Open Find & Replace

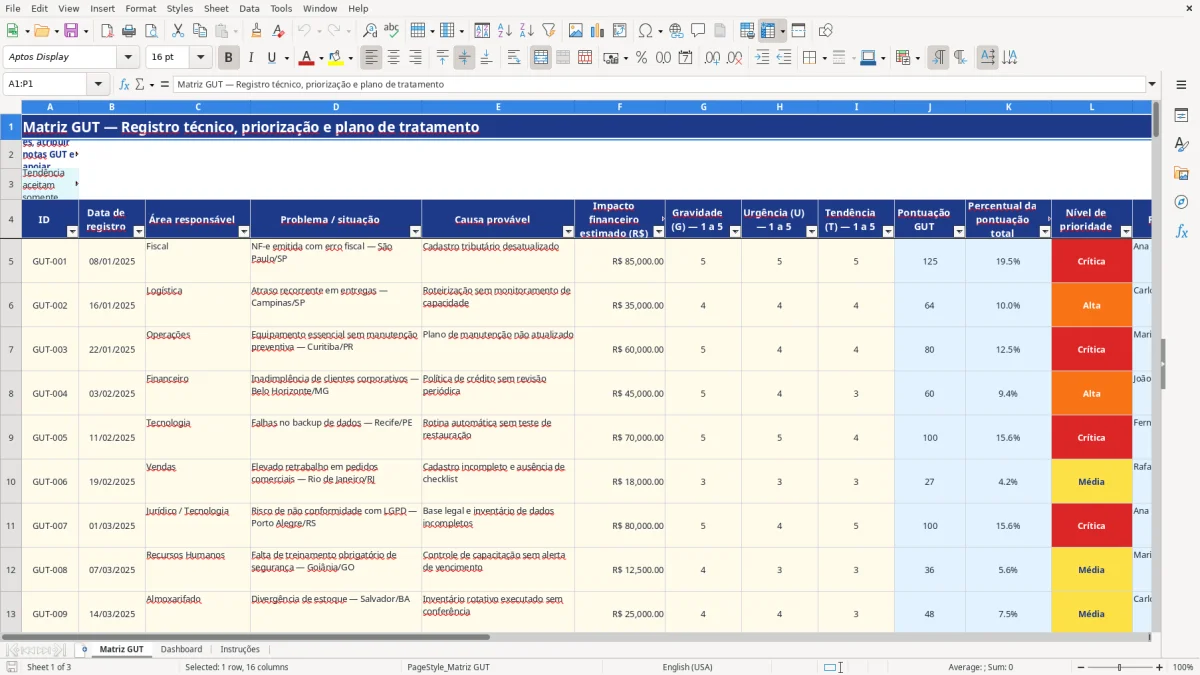[370, 31]
